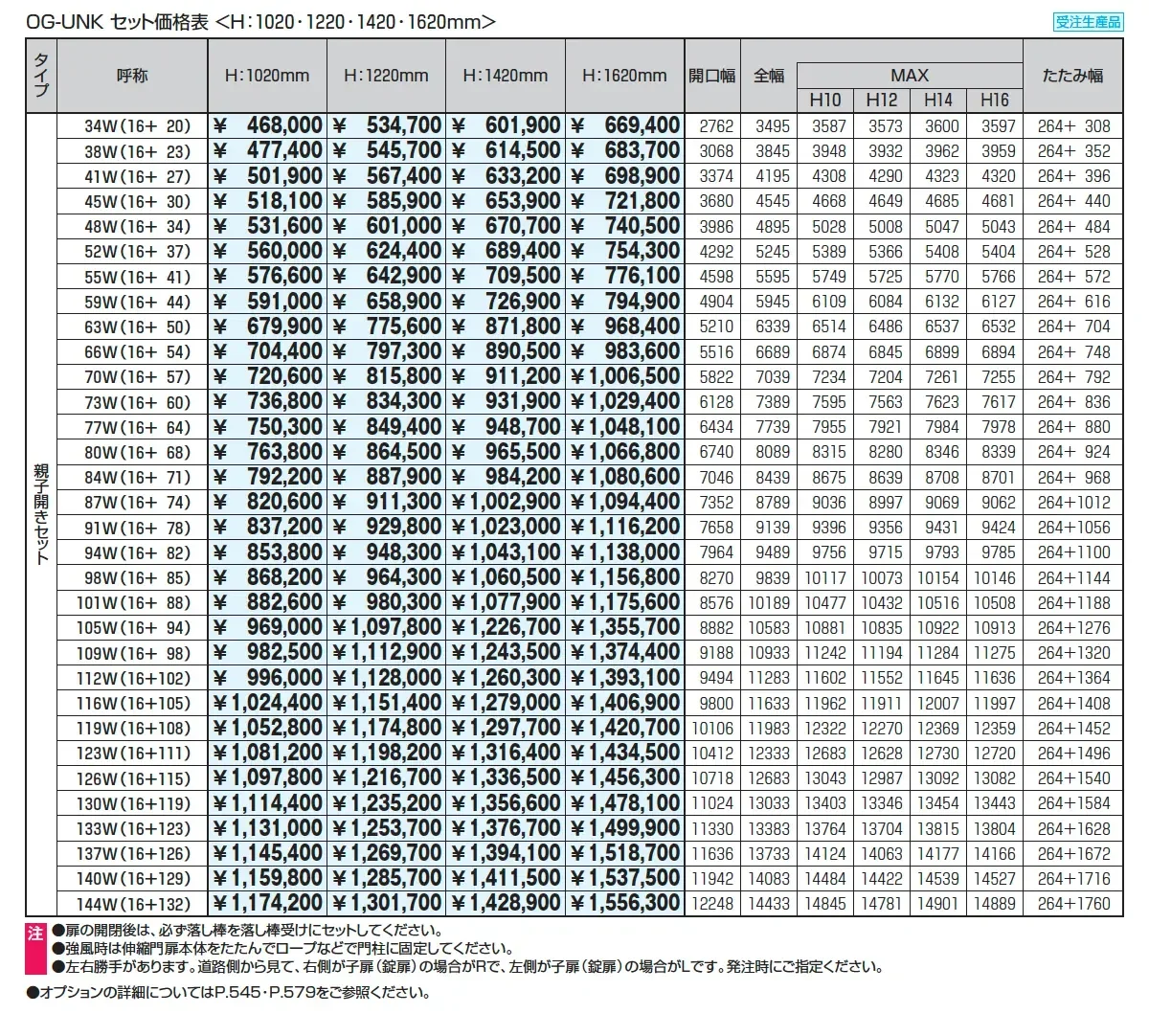Click price ¥726,900
Screen dimensions: 1149x1036
pos(506,301)
